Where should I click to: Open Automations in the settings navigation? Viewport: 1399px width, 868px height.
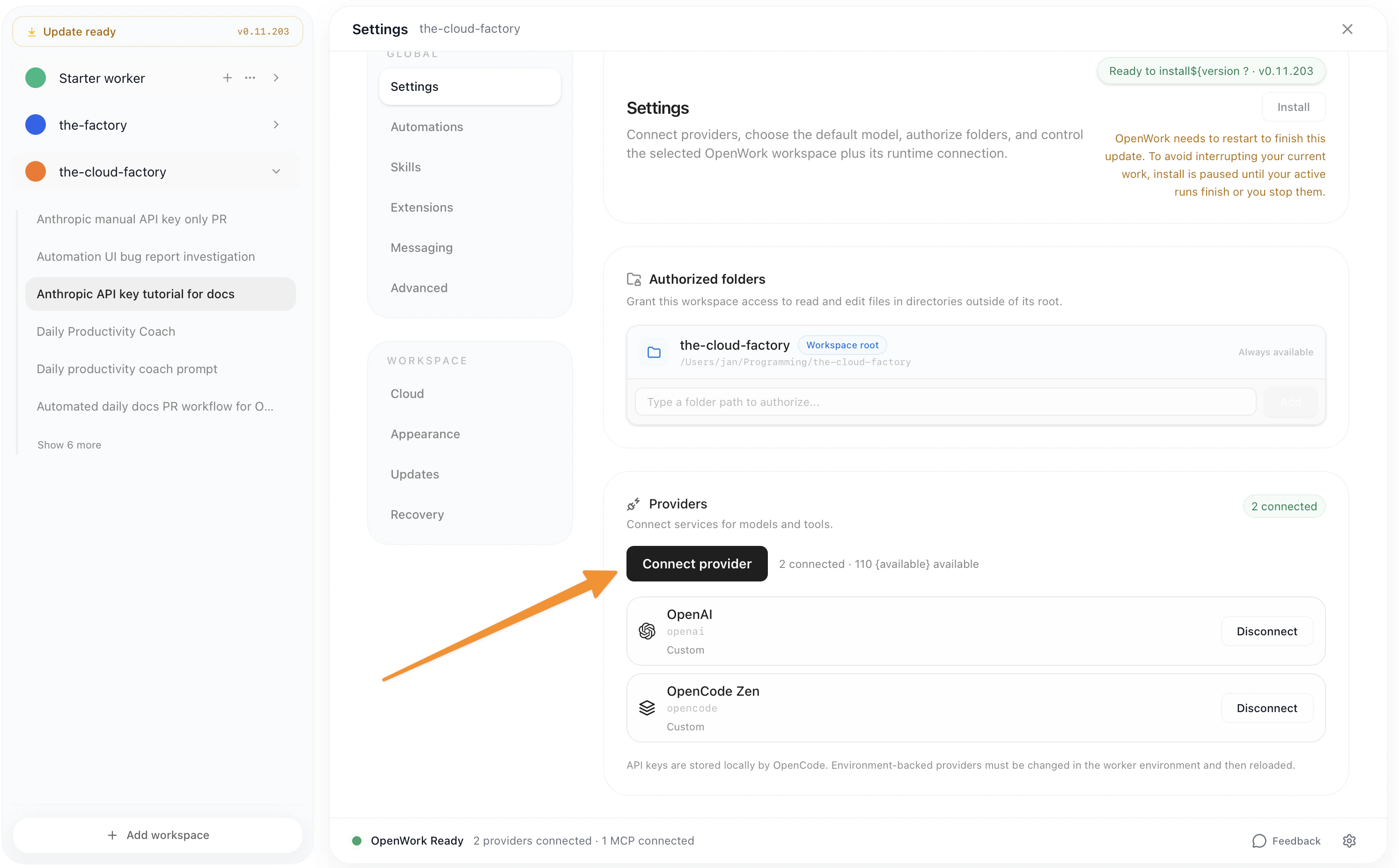click(427, 127)
